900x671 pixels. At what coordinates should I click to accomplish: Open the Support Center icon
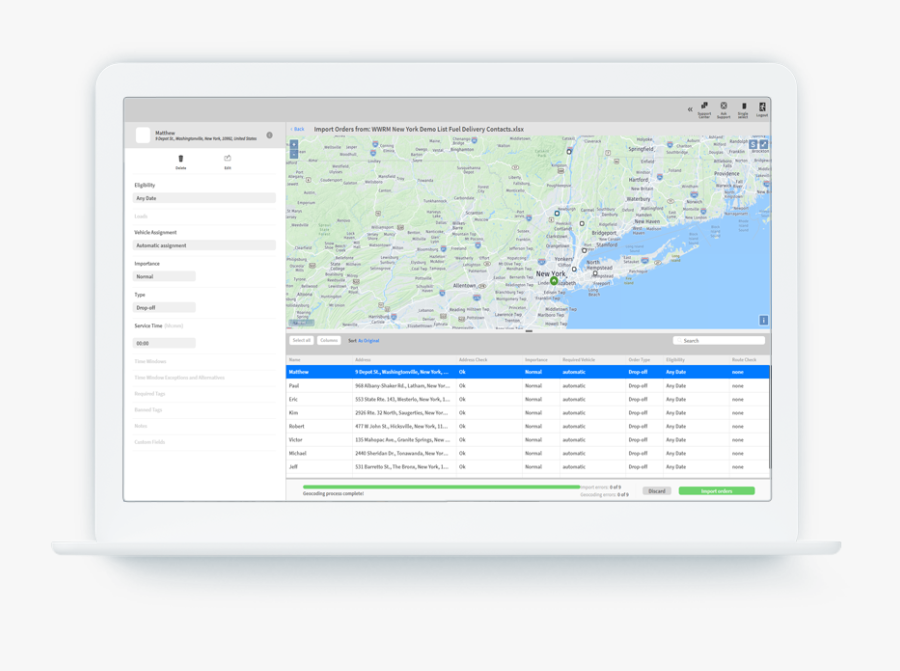[x=704, y=106]
